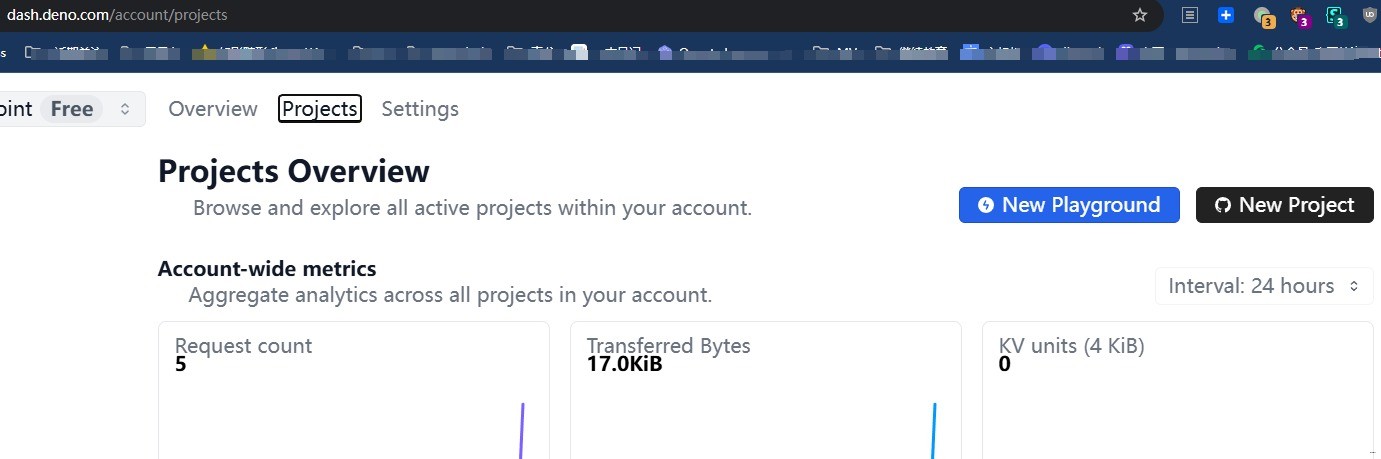
Task: Open the monkey extension with purple badge
Action: (1299, 16)
